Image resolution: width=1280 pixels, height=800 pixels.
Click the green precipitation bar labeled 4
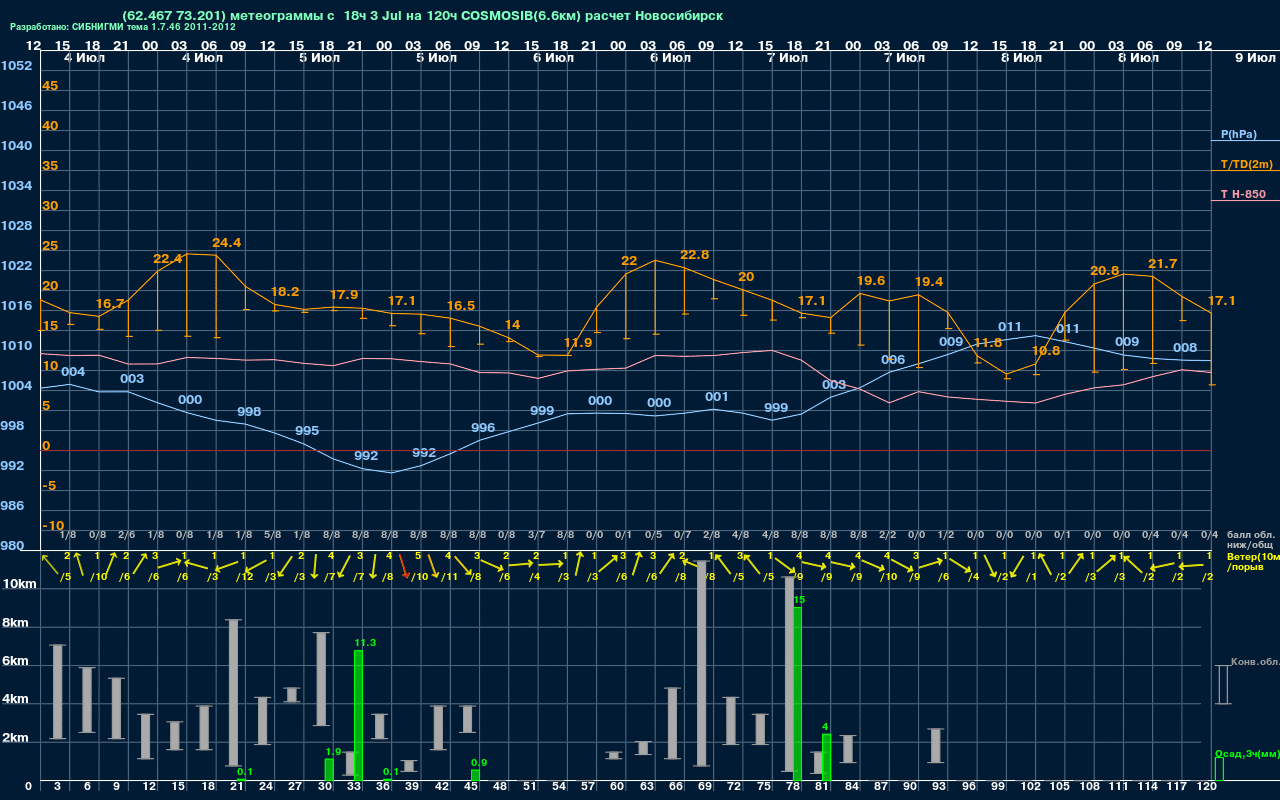(826, 757)
